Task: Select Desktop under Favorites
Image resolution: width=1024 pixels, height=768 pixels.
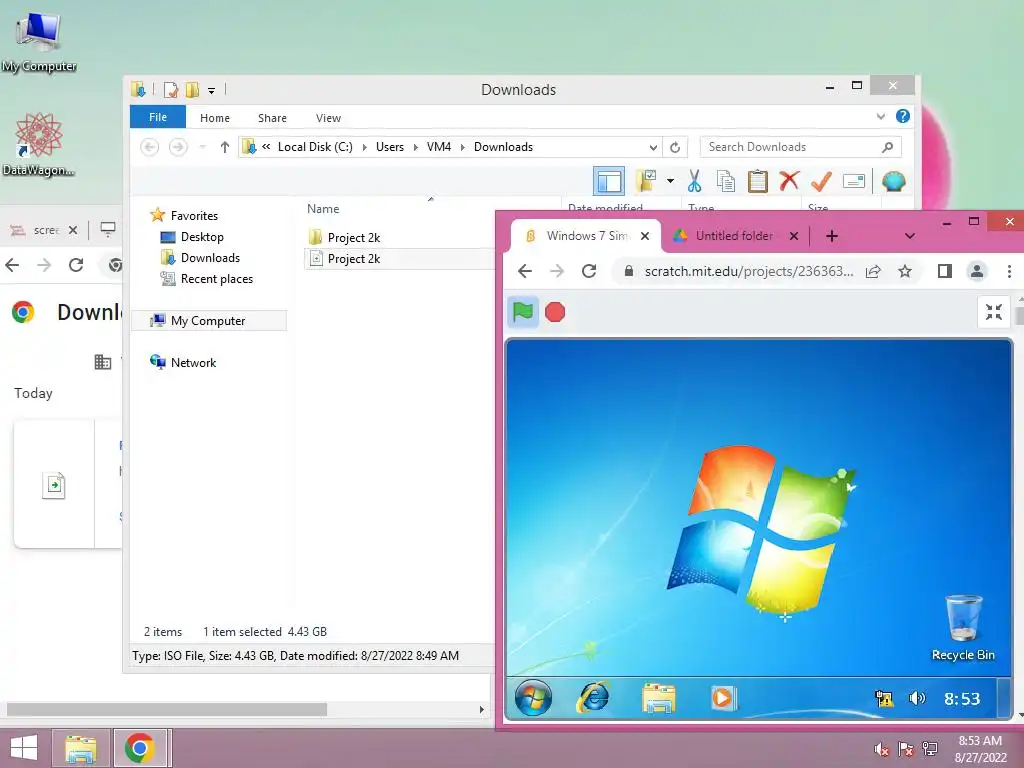Action: [202, 237]
